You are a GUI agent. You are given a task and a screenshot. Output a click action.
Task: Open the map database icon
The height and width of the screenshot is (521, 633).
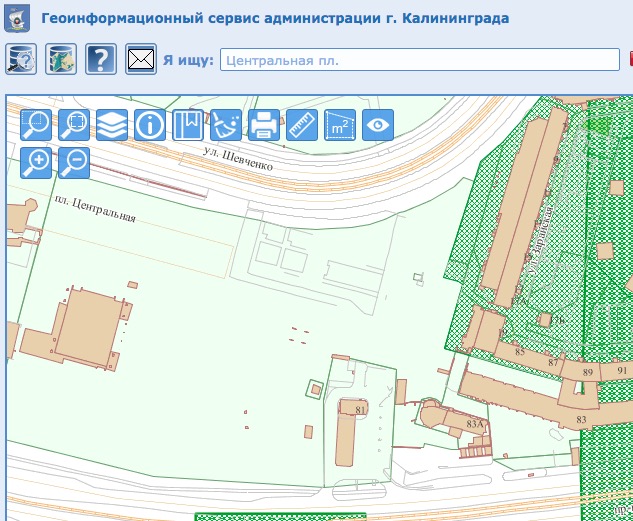(x=61, y=59)
